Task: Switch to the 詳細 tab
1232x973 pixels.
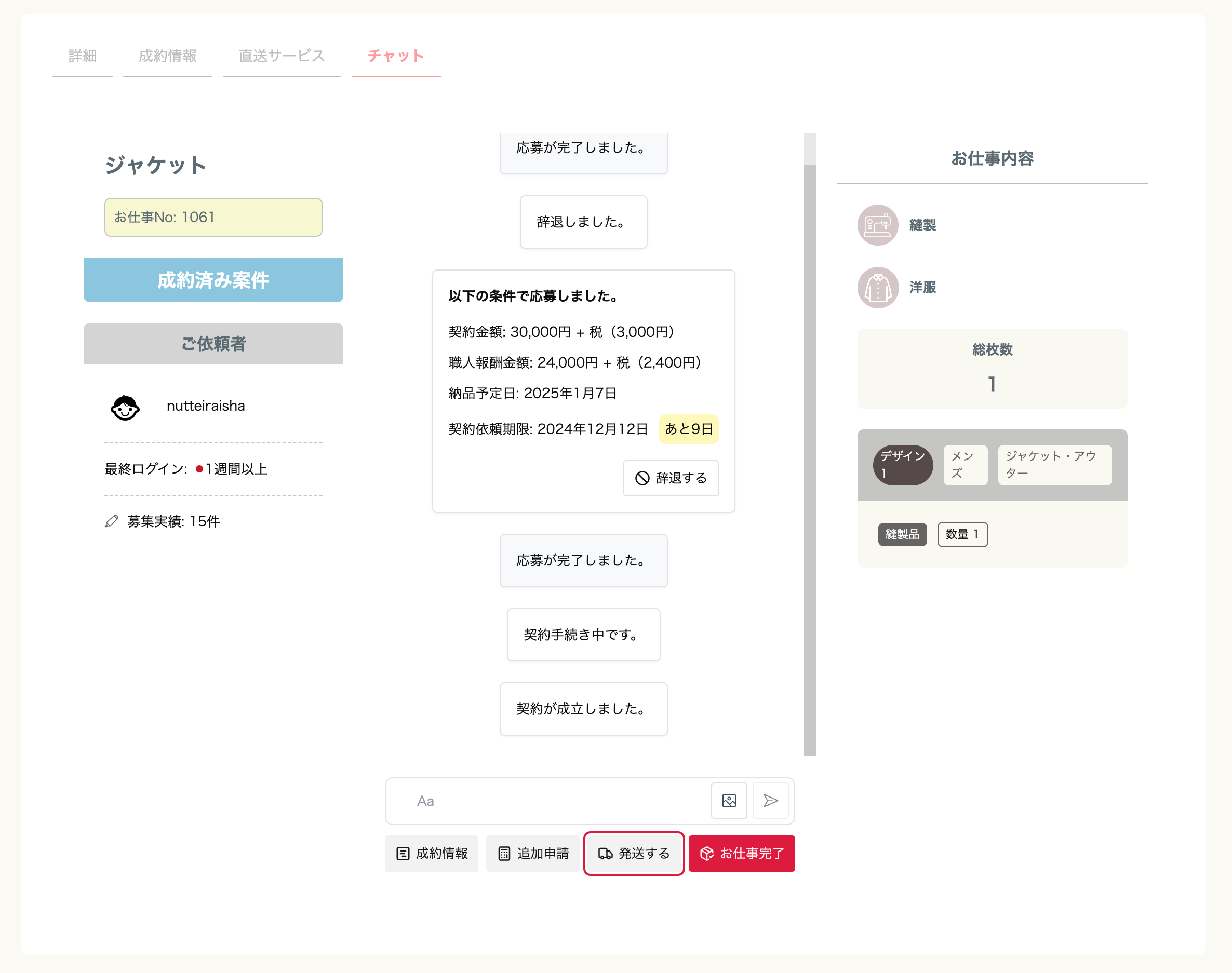Action: 83,56
